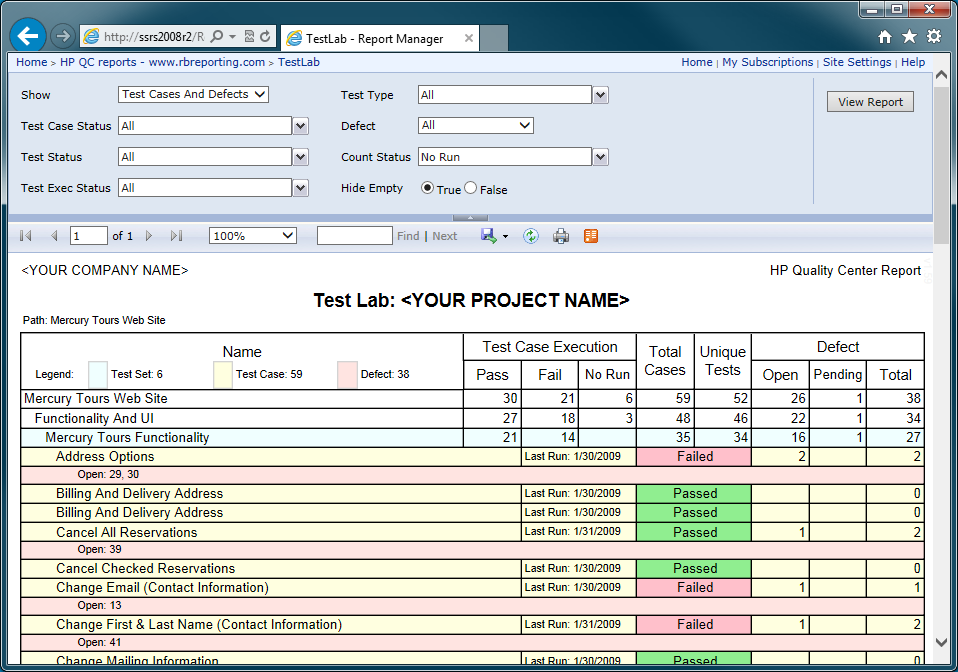Go to the first page icon
The width and height of the screenshot is (958, 672).
coord(25,236)
